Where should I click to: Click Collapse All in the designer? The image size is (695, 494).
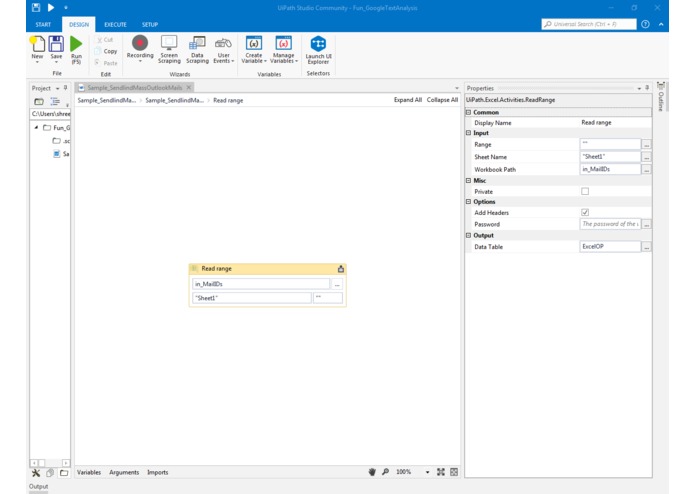(x=442, y=100)
